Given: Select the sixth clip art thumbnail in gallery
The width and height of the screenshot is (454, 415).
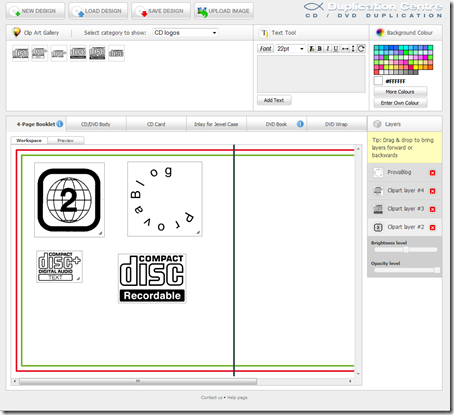Looking at the screenshot, I should pos(116,53).
